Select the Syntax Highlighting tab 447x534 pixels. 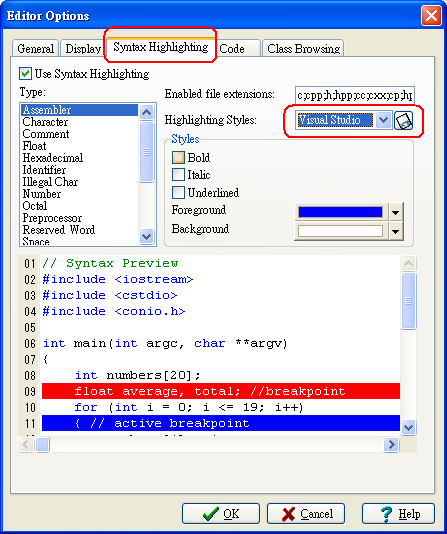161,47
